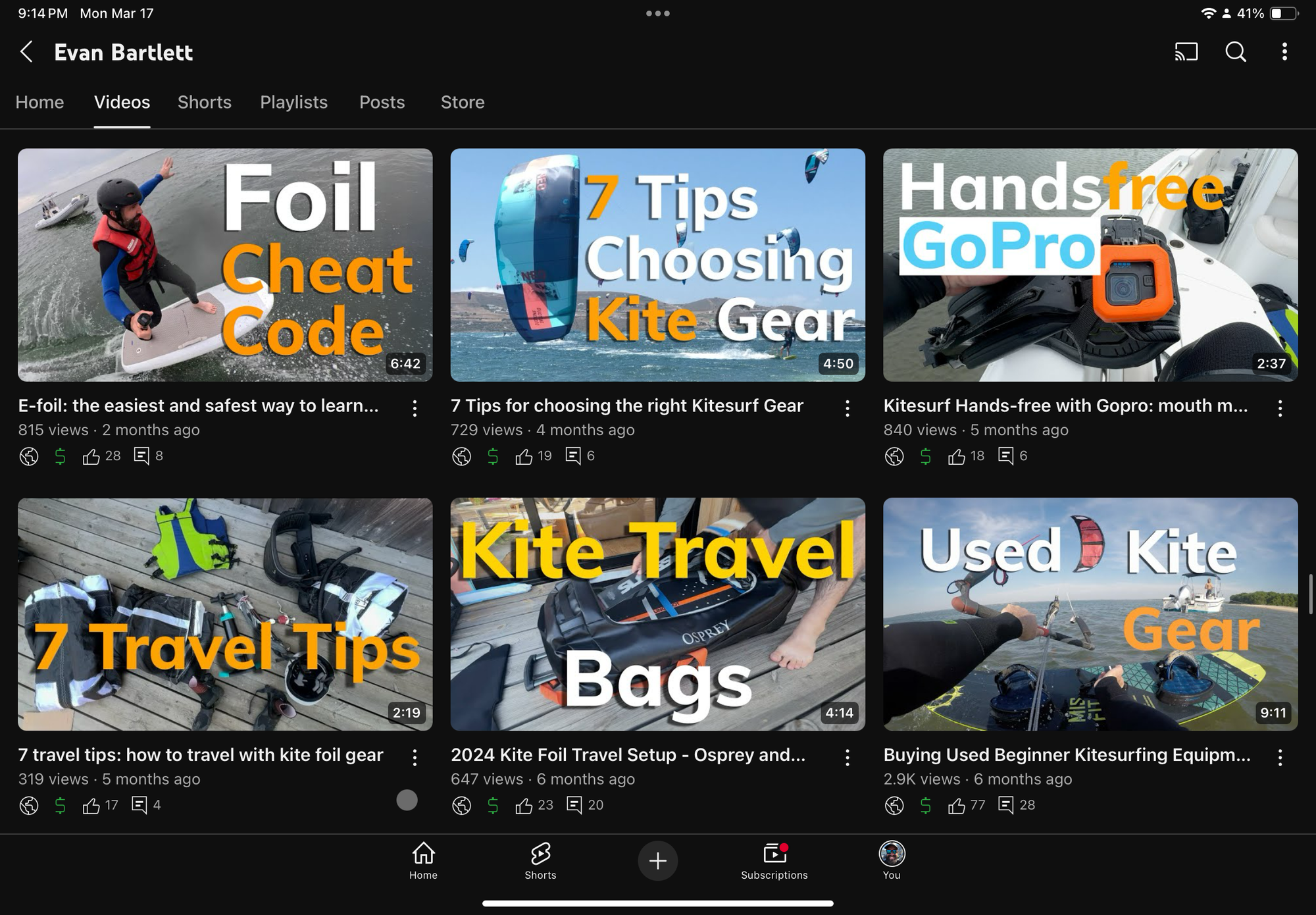Viewport: 1316px width, 915px height.
Task: Switch to the Playlists tab
Action: click(x=293, y=102)
